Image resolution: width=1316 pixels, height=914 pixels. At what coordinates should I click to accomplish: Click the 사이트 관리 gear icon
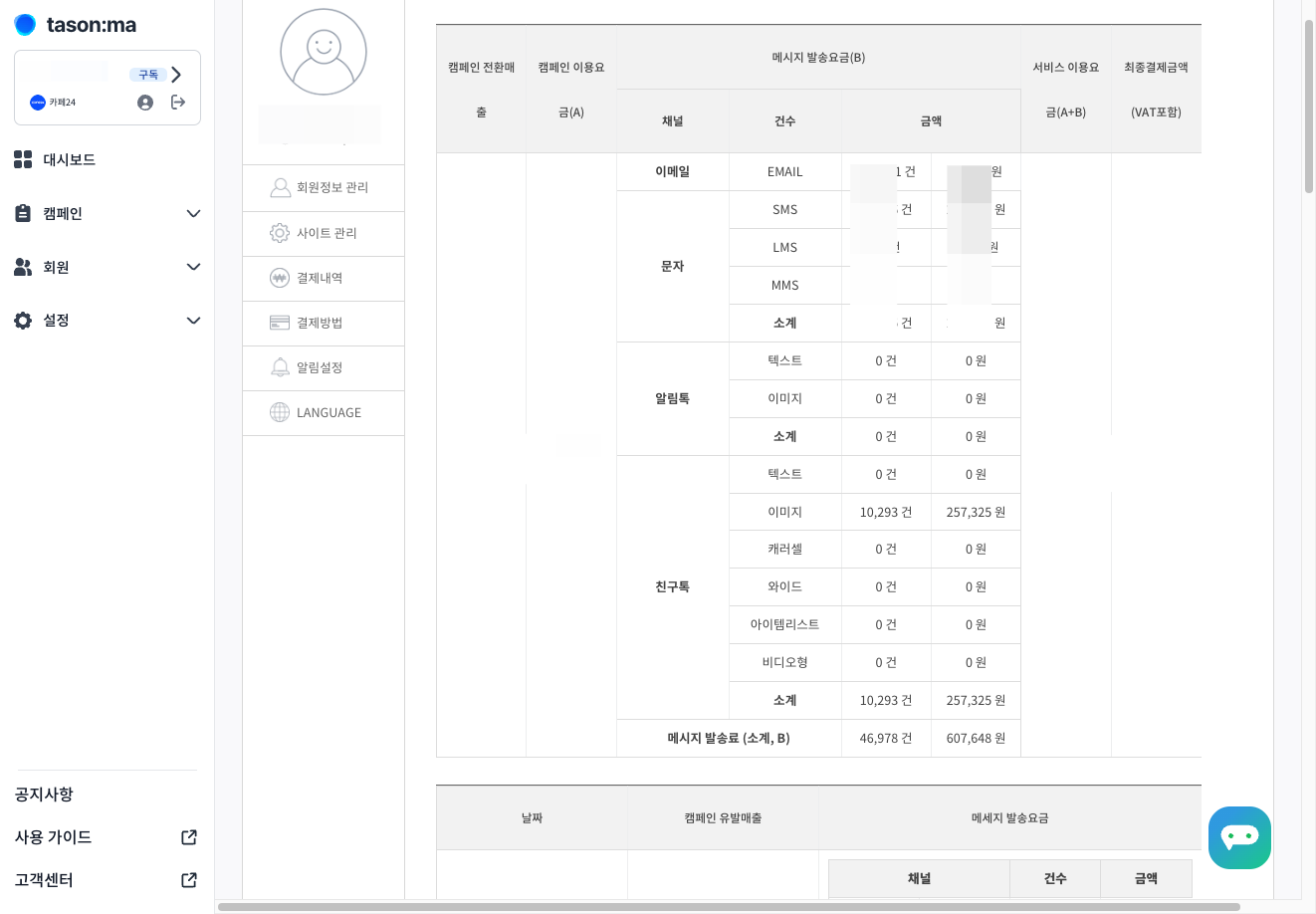coord(280,233)
